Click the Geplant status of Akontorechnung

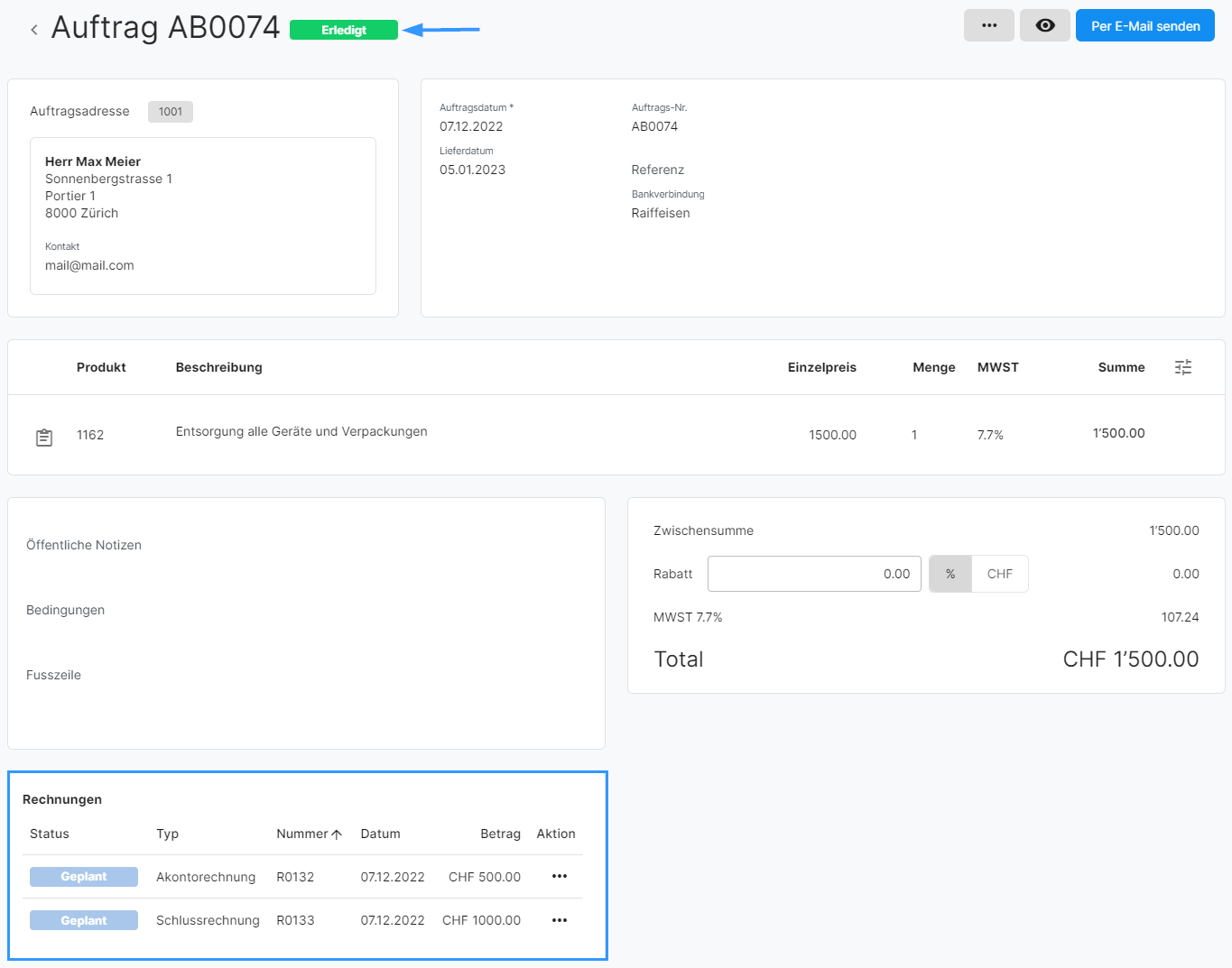click(x=84, y=877)
